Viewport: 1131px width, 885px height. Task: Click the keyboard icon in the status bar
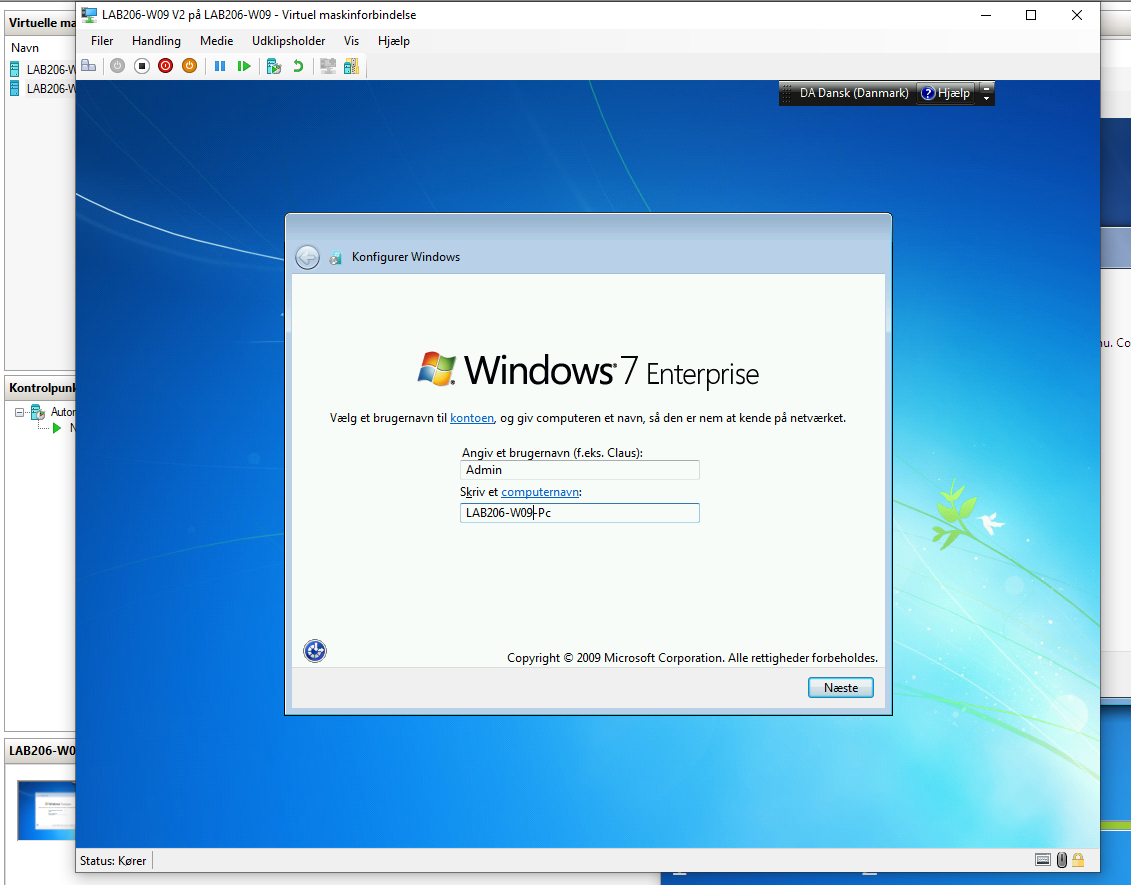(1042, 860)
